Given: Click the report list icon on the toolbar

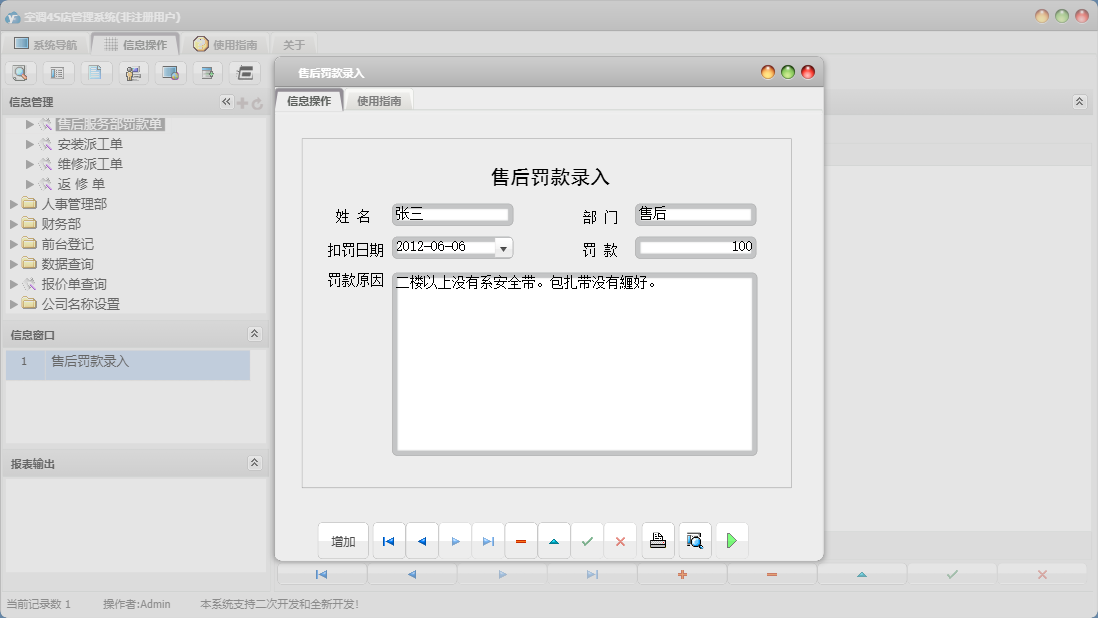Looking at the screenshot, I should pyautogui.click(x=58, y=72).
